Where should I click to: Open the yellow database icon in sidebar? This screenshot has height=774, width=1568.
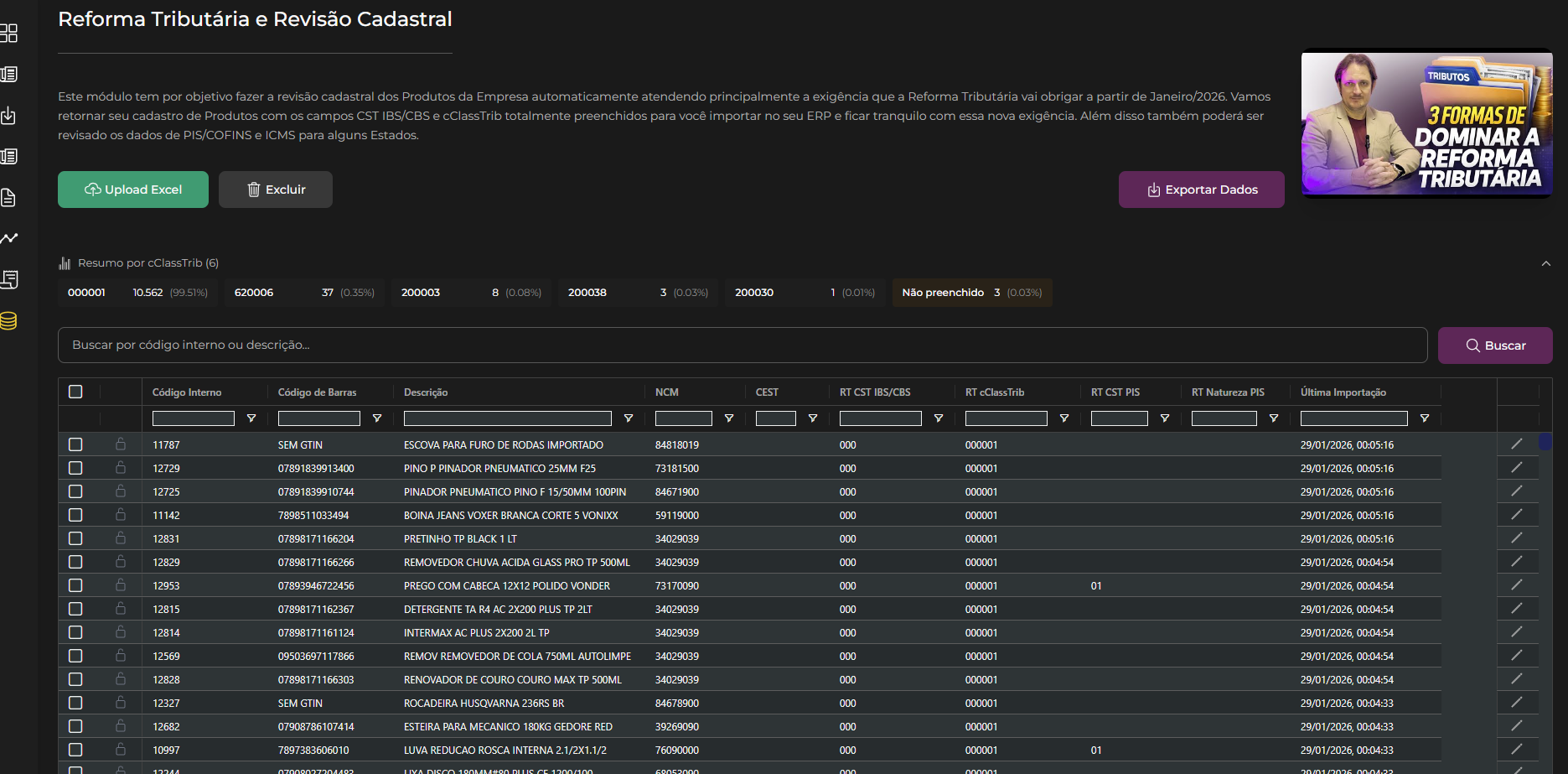point(9,321)
